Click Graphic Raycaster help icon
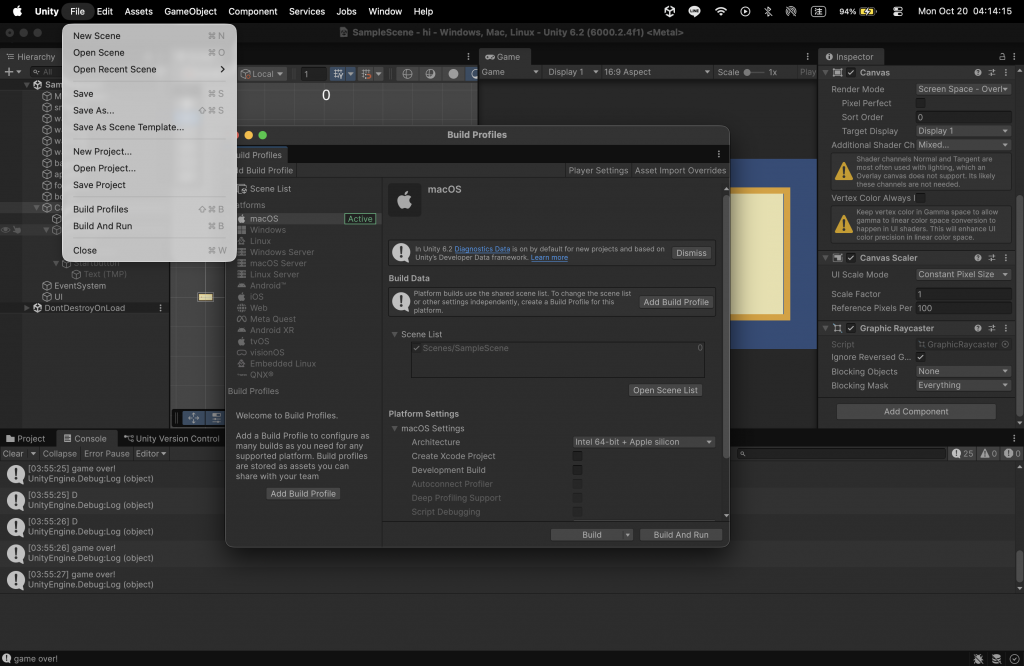Viewport: 1024px width, 666px height. [978, 328]
